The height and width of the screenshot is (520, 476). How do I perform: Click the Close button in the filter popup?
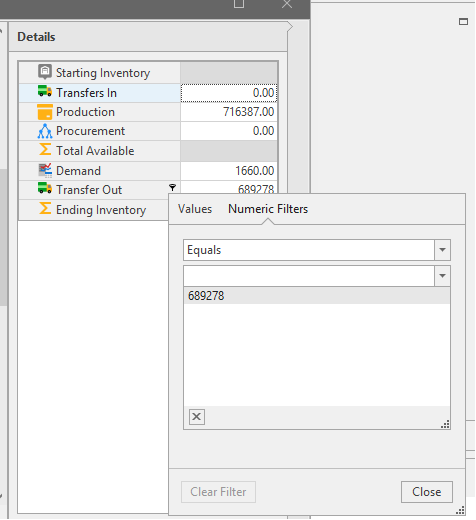[427, 492]
